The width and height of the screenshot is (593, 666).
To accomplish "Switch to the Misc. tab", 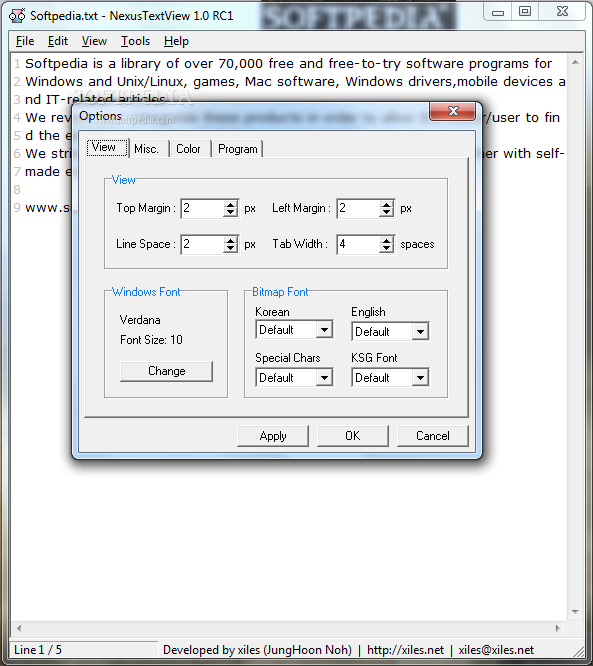I will [x=147, y=149].
